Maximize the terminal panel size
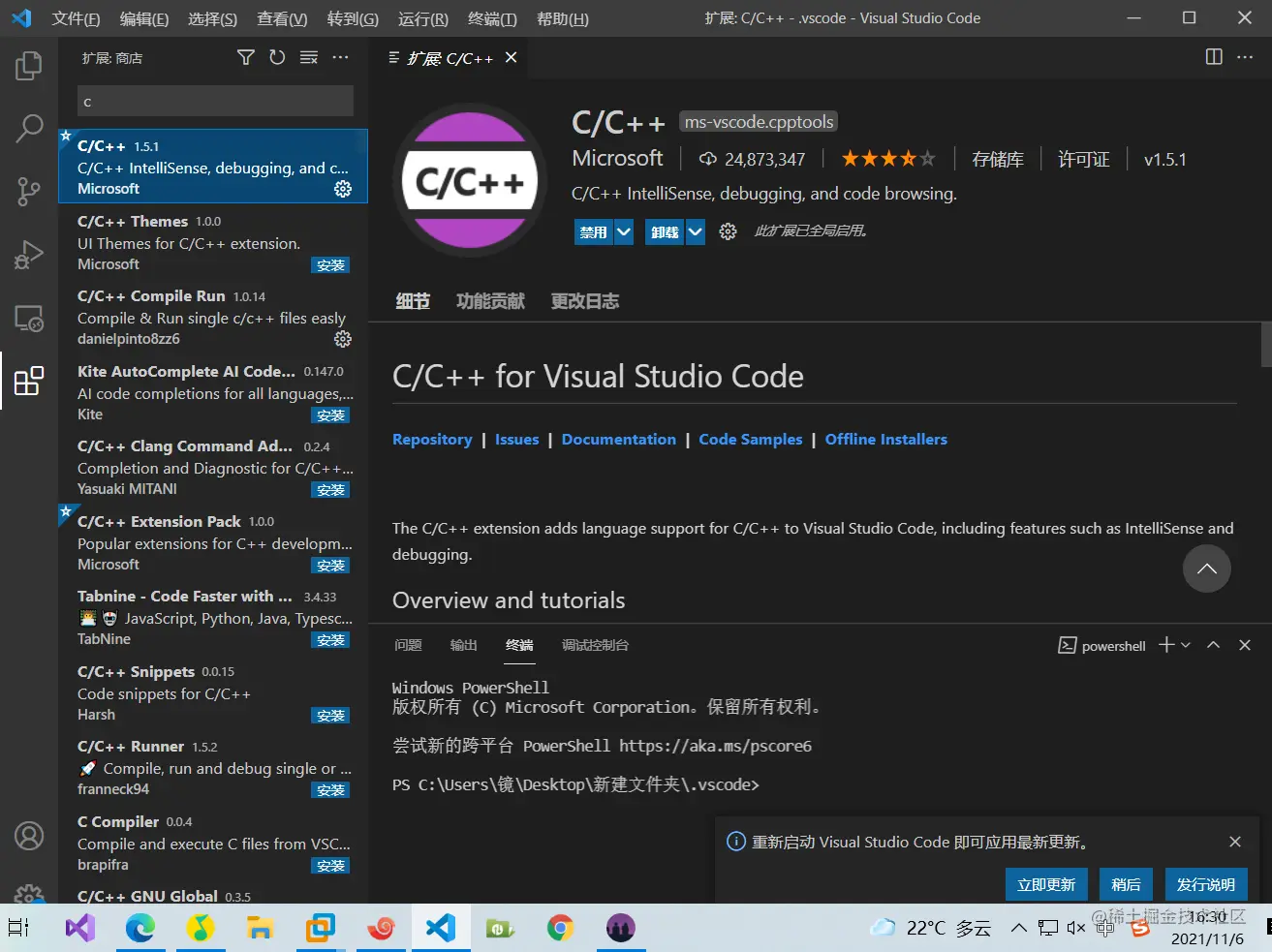The image size is (1272, 952). coord(1213,645)
